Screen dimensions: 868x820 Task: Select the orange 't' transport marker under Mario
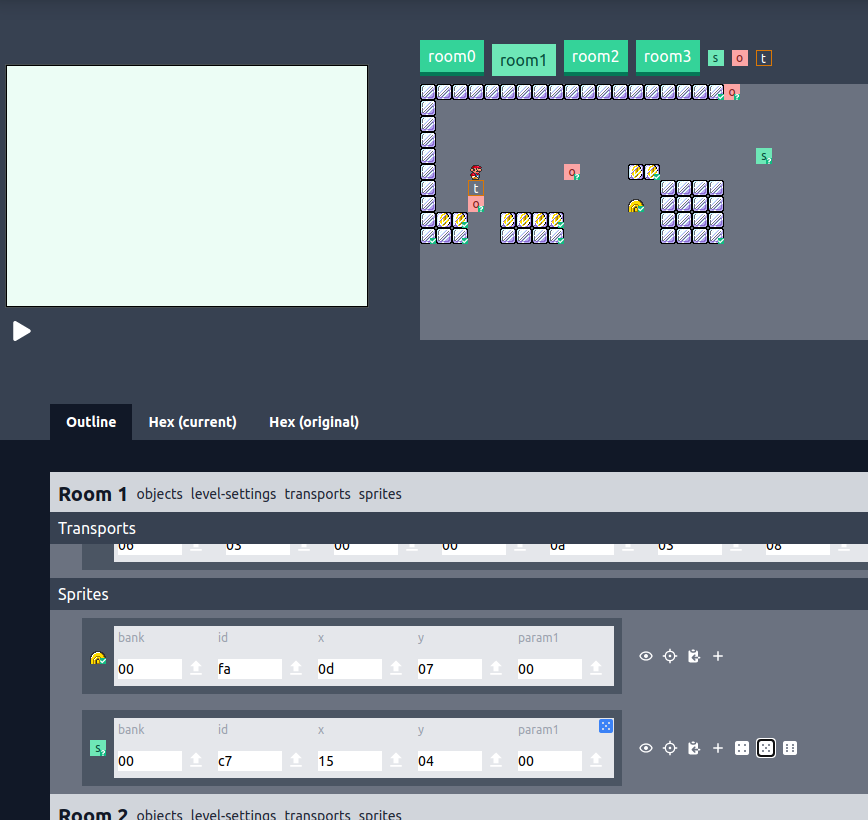point(476,188)
